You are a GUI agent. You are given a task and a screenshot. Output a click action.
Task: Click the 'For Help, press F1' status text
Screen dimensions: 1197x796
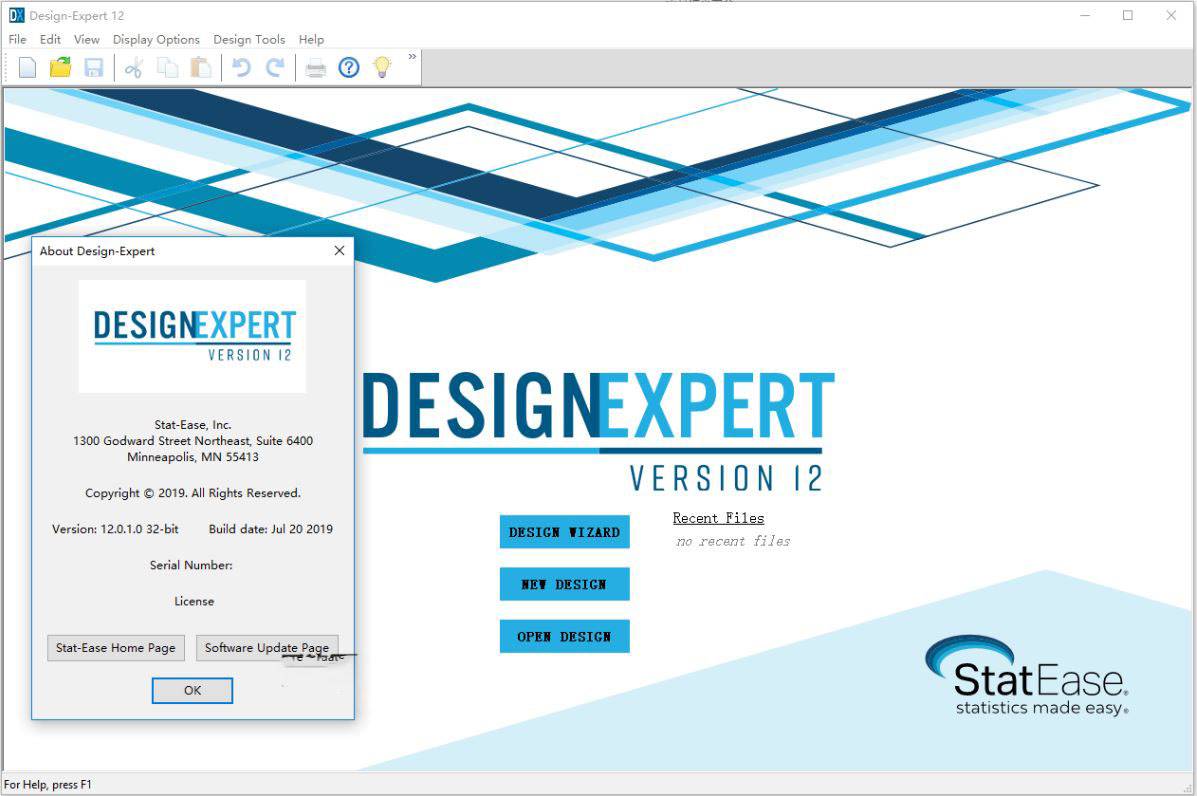48,784
